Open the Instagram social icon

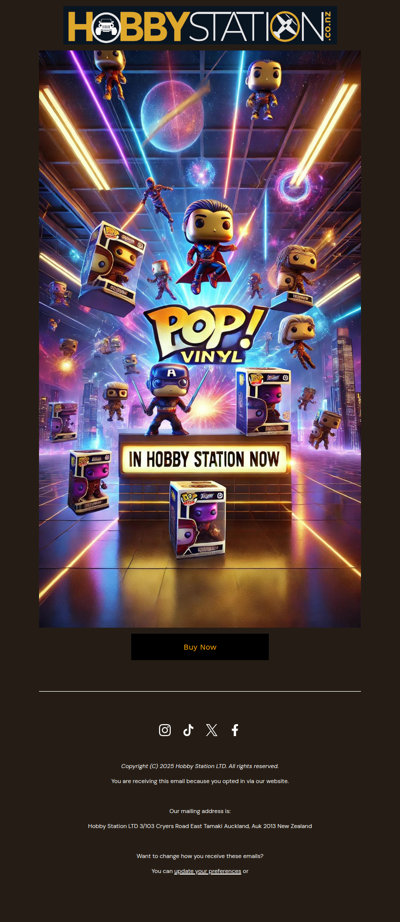[165, 730]
